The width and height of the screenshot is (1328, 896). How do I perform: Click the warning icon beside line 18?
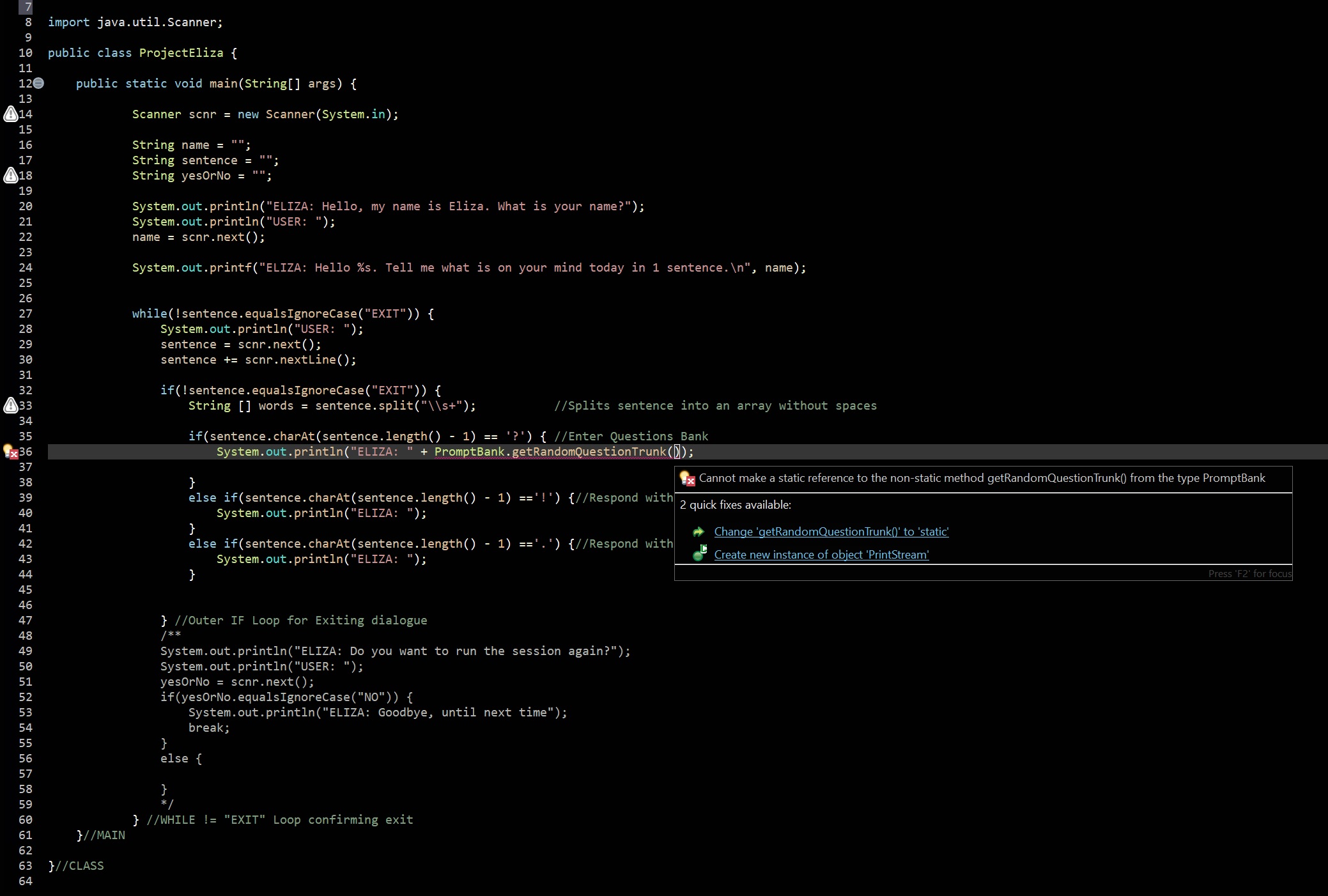tap(10, 176)
